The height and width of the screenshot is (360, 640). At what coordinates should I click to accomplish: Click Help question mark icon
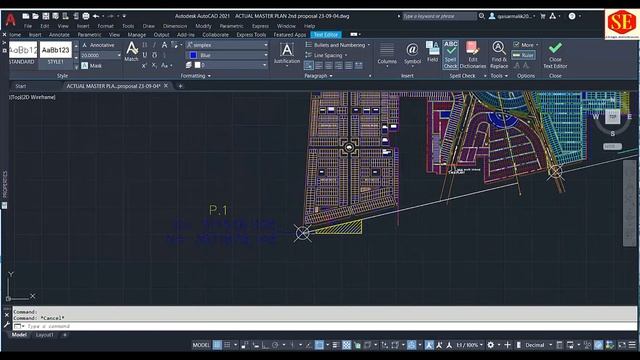click(572, 16)
